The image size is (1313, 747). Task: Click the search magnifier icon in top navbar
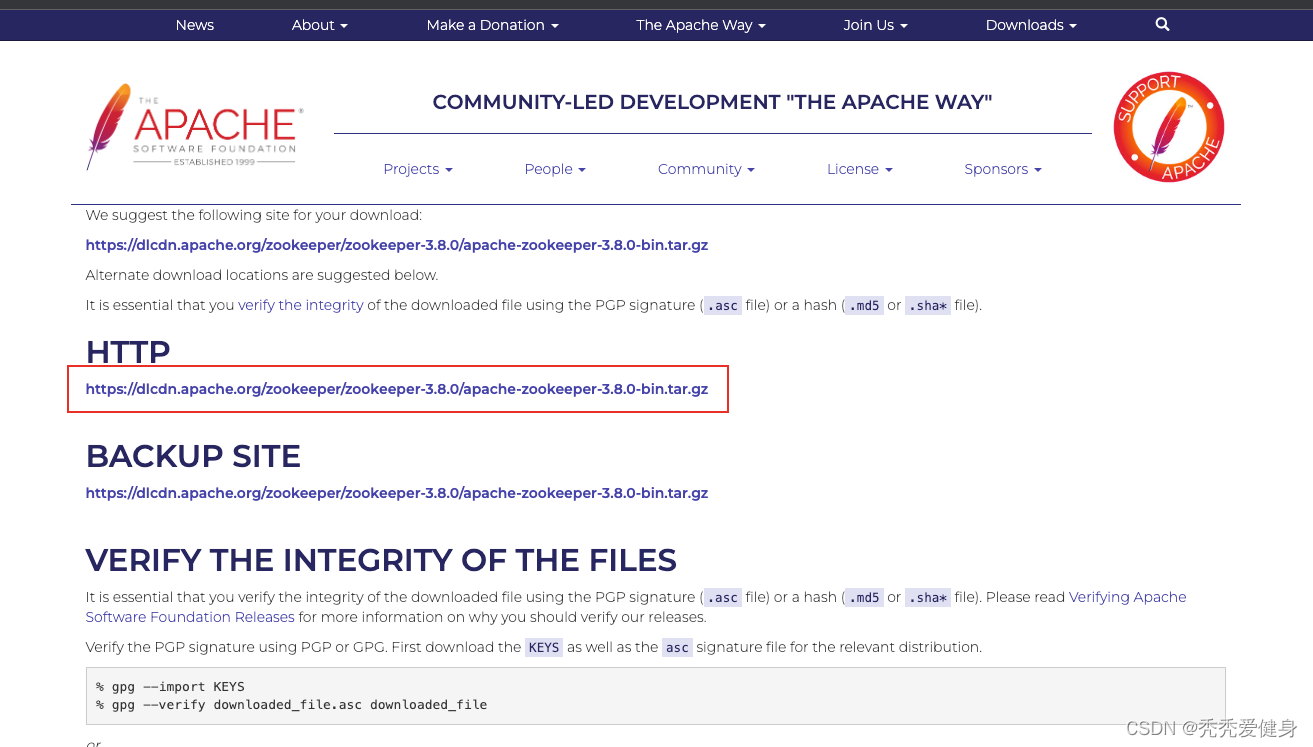[1162, 24]
